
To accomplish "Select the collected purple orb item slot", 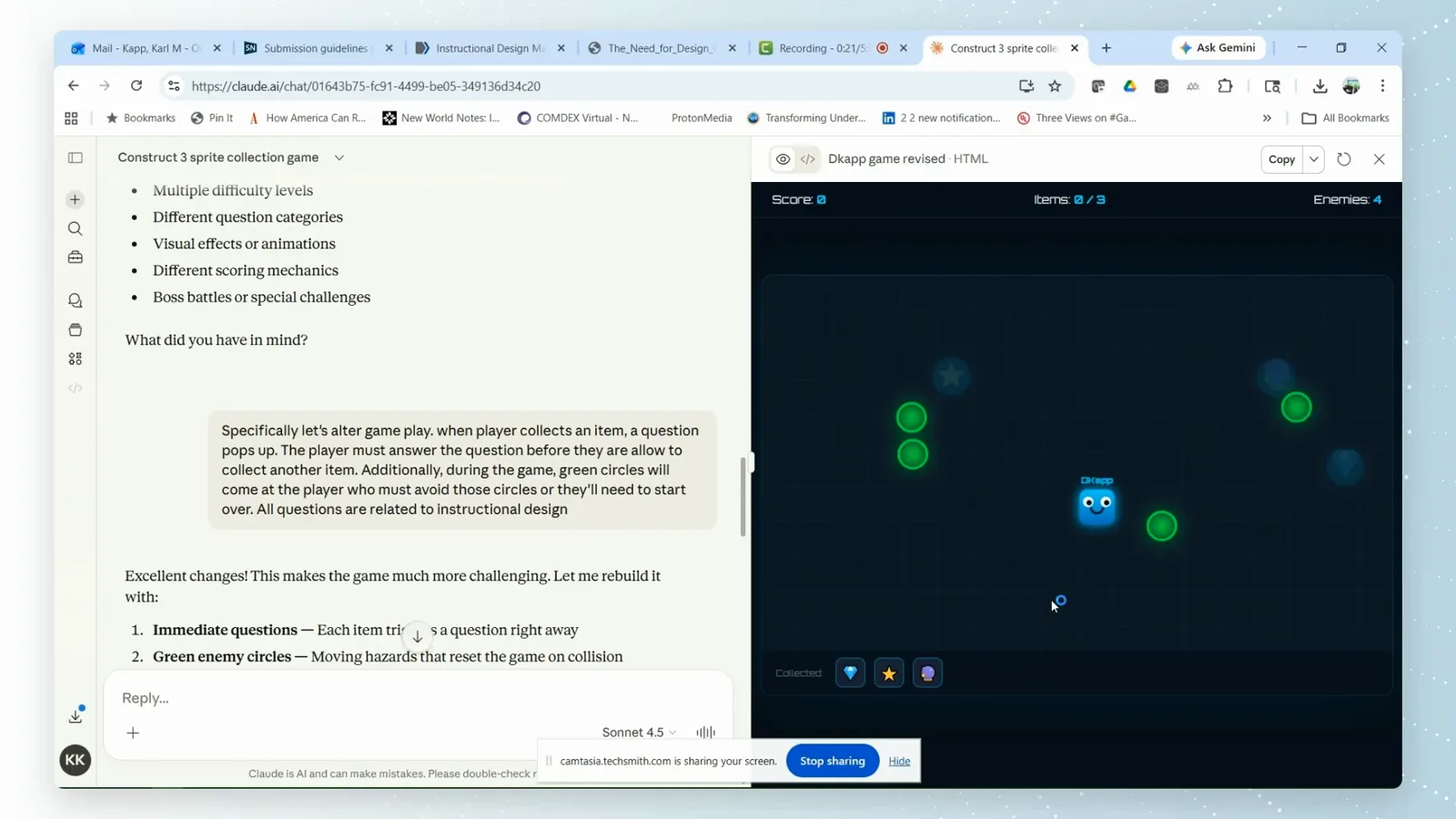I will coord(927,673).
